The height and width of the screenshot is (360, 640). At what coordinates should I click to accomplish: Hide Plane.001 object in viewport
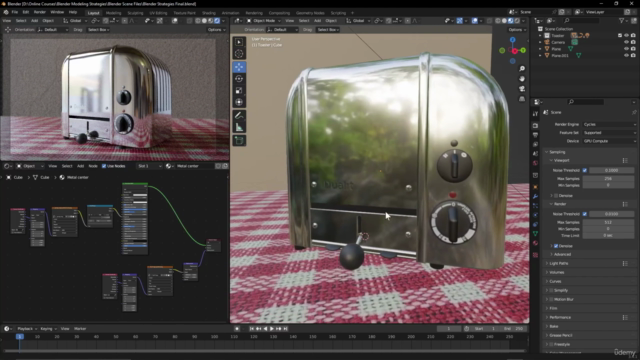coord(627,55)
